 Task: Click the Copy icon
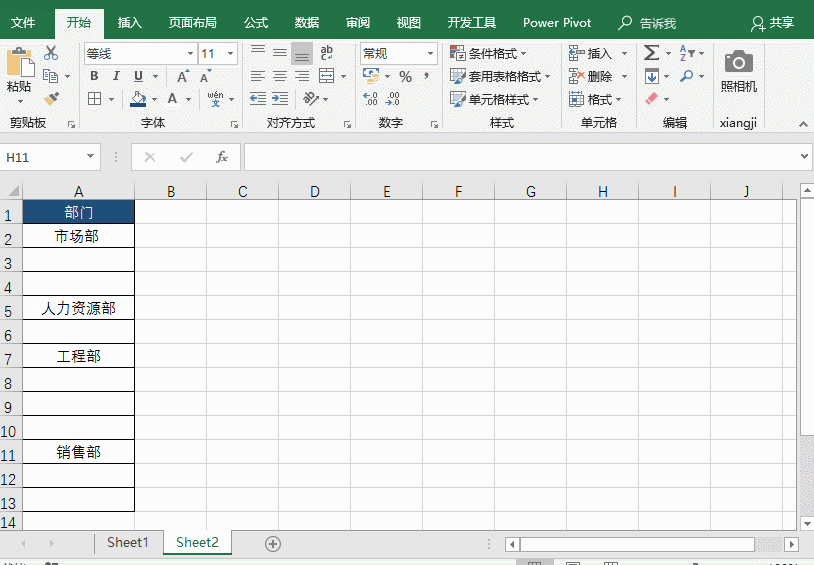click(50, 76)
